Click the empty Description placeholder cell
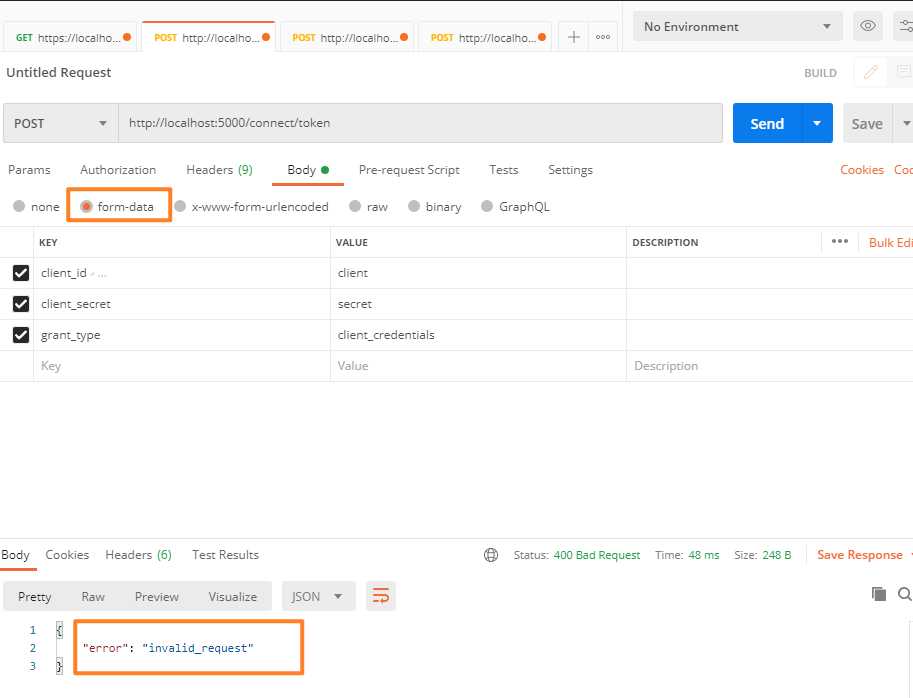The width and height of the screenshot is (913, 698). 770,366
